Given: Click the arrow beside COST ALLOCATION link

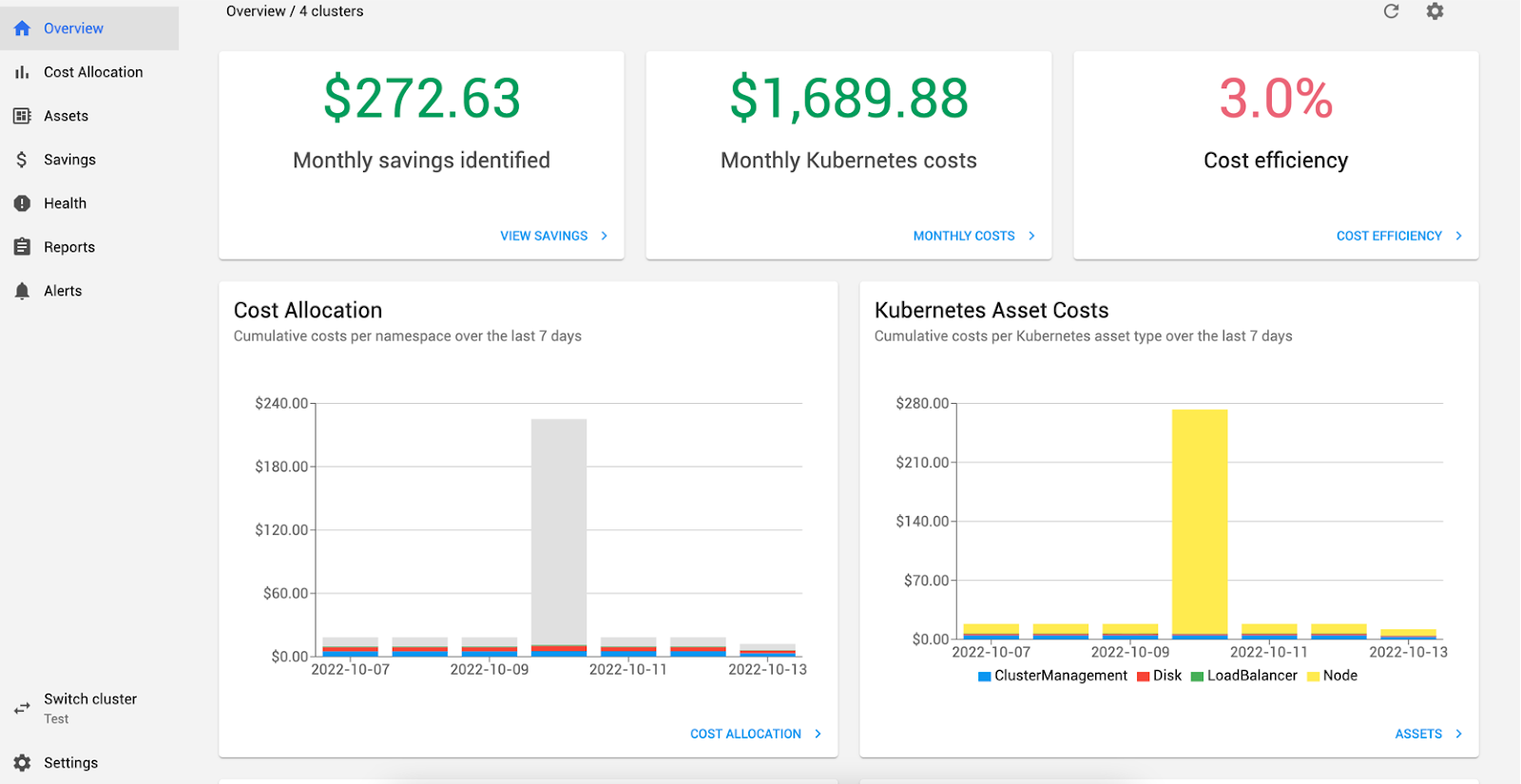Looking at the screenshot, I should point(818,734).
